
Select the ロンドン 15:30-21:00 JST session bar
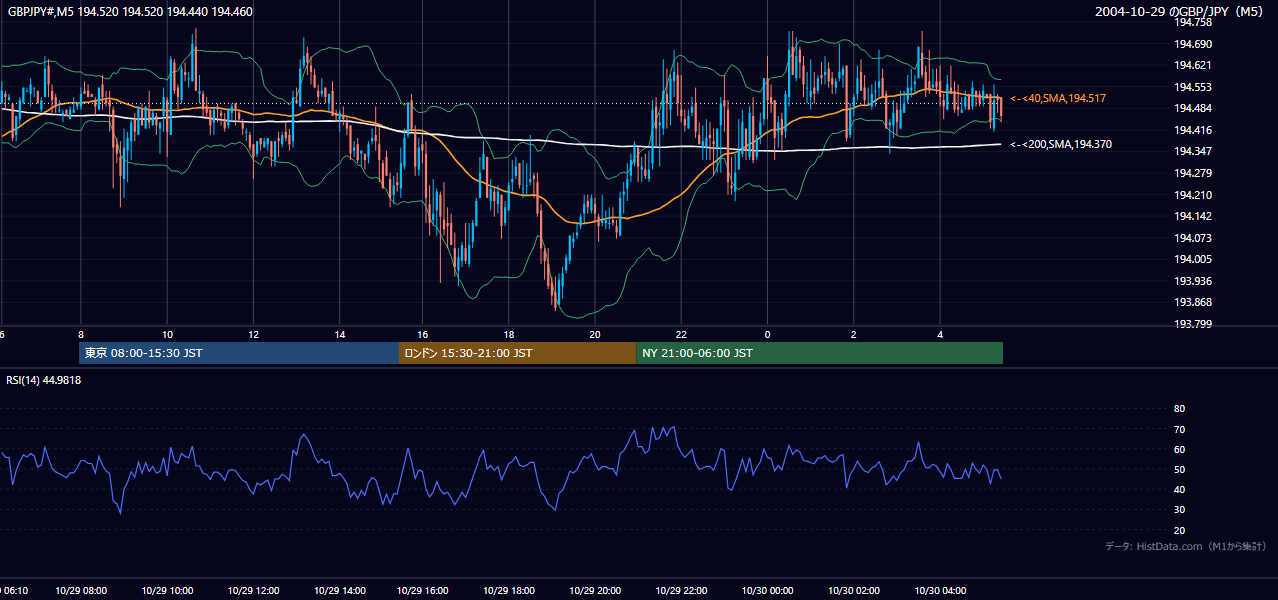coord(517,353)
